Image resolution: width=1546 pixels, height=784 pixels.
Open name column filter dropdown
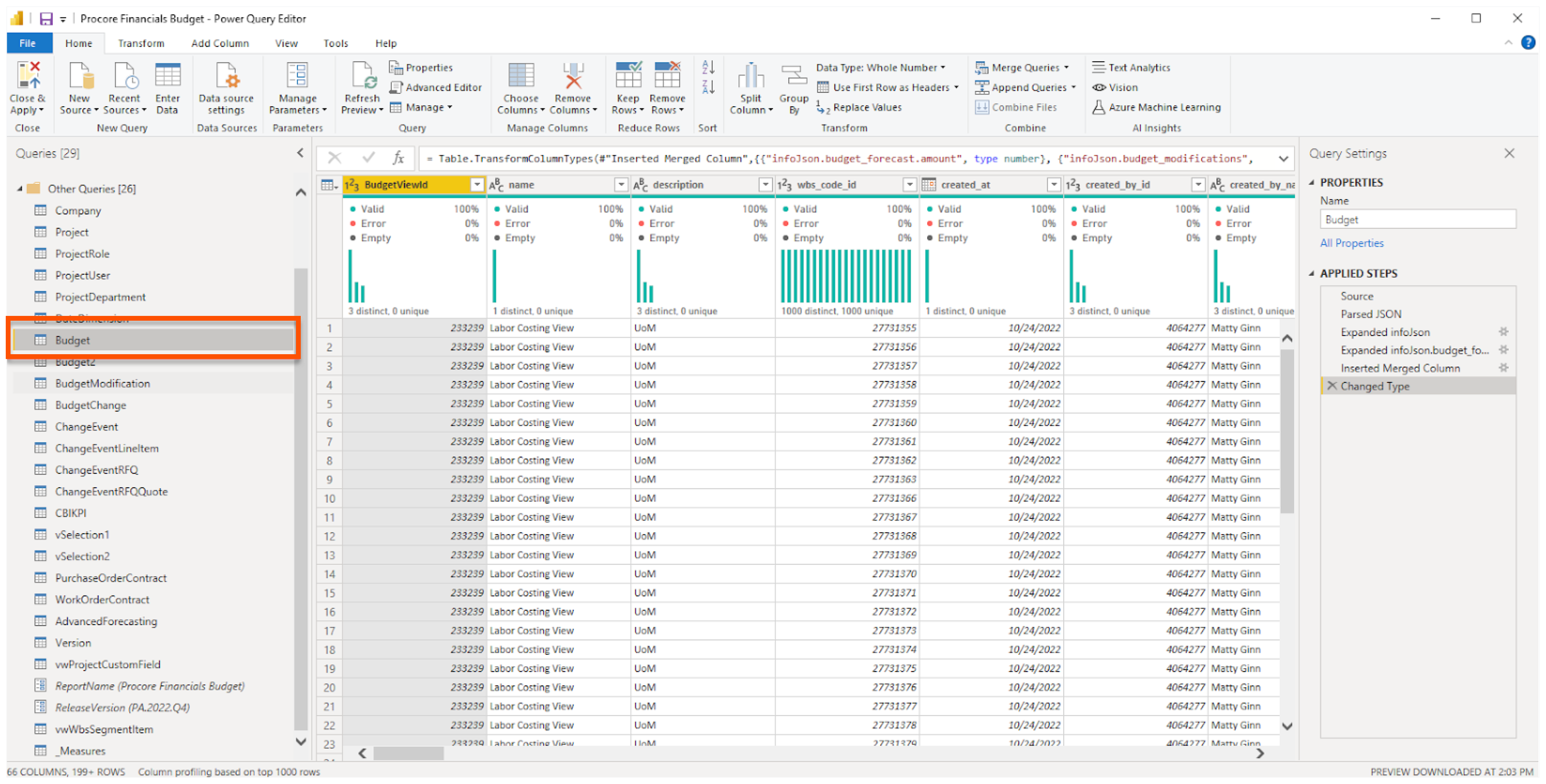tap(621, 185)
